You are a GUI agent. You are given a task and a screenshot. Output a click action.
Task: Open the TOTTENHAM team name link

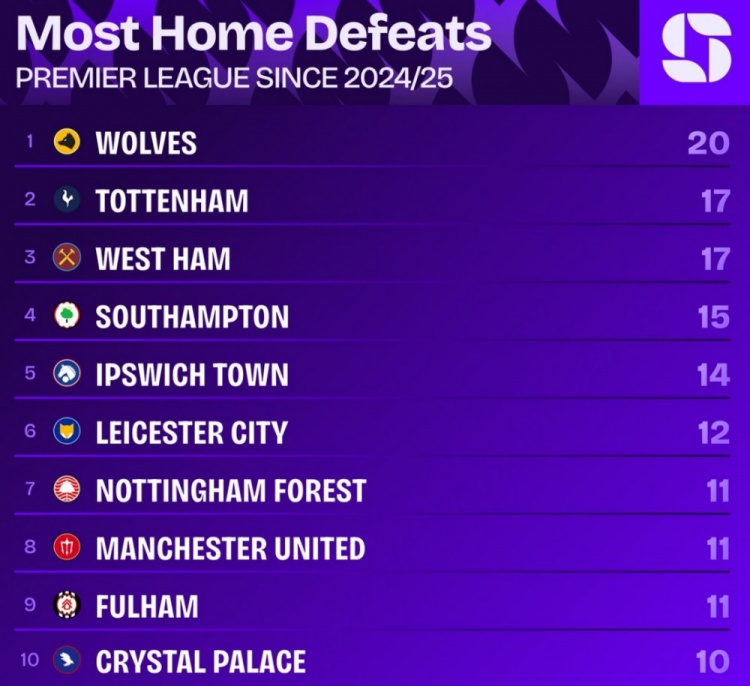(x=172, y=201)
